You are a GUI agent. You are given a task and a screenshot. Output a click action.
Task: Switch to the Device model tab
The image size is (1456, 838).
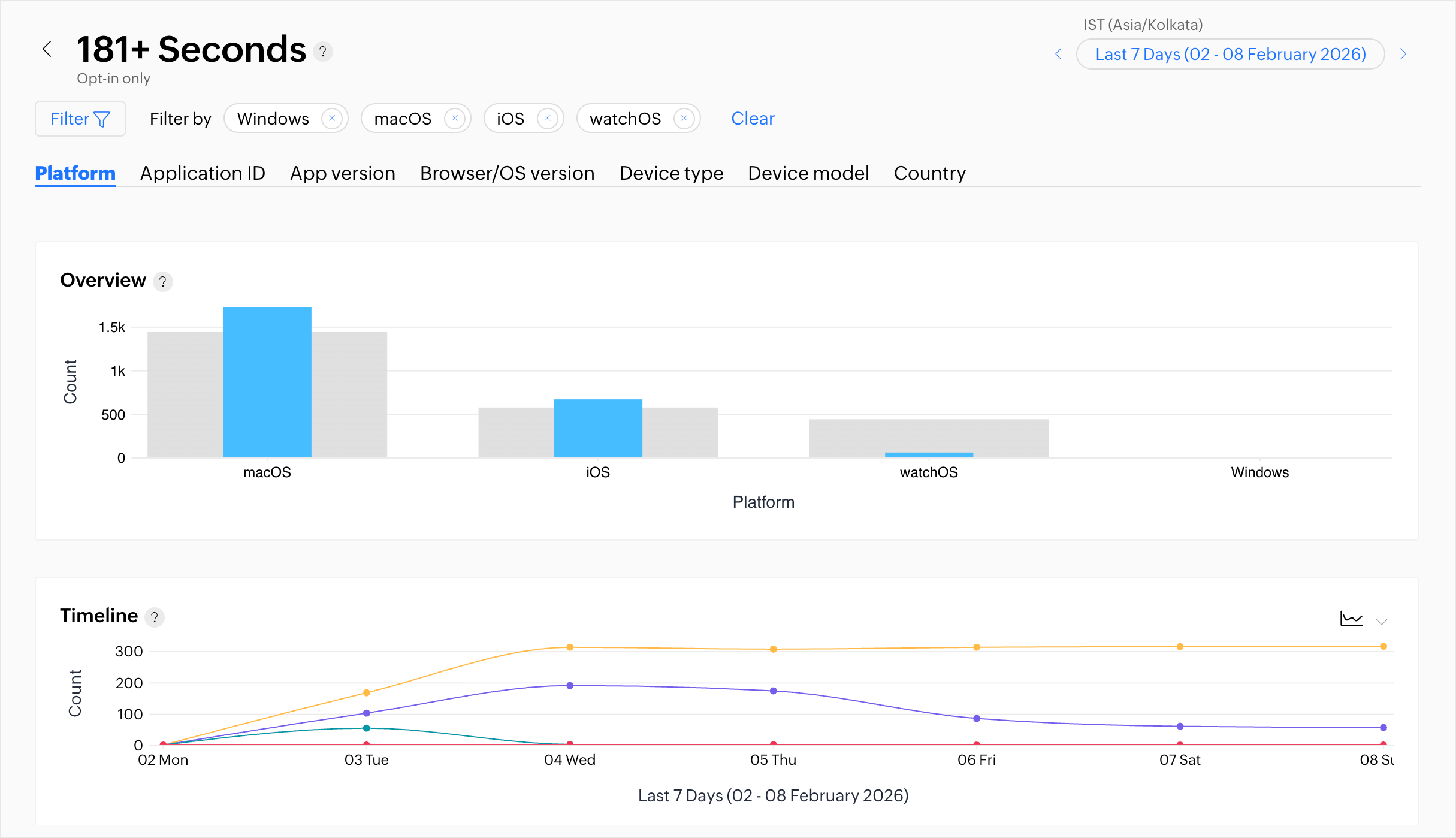(808, 173)
